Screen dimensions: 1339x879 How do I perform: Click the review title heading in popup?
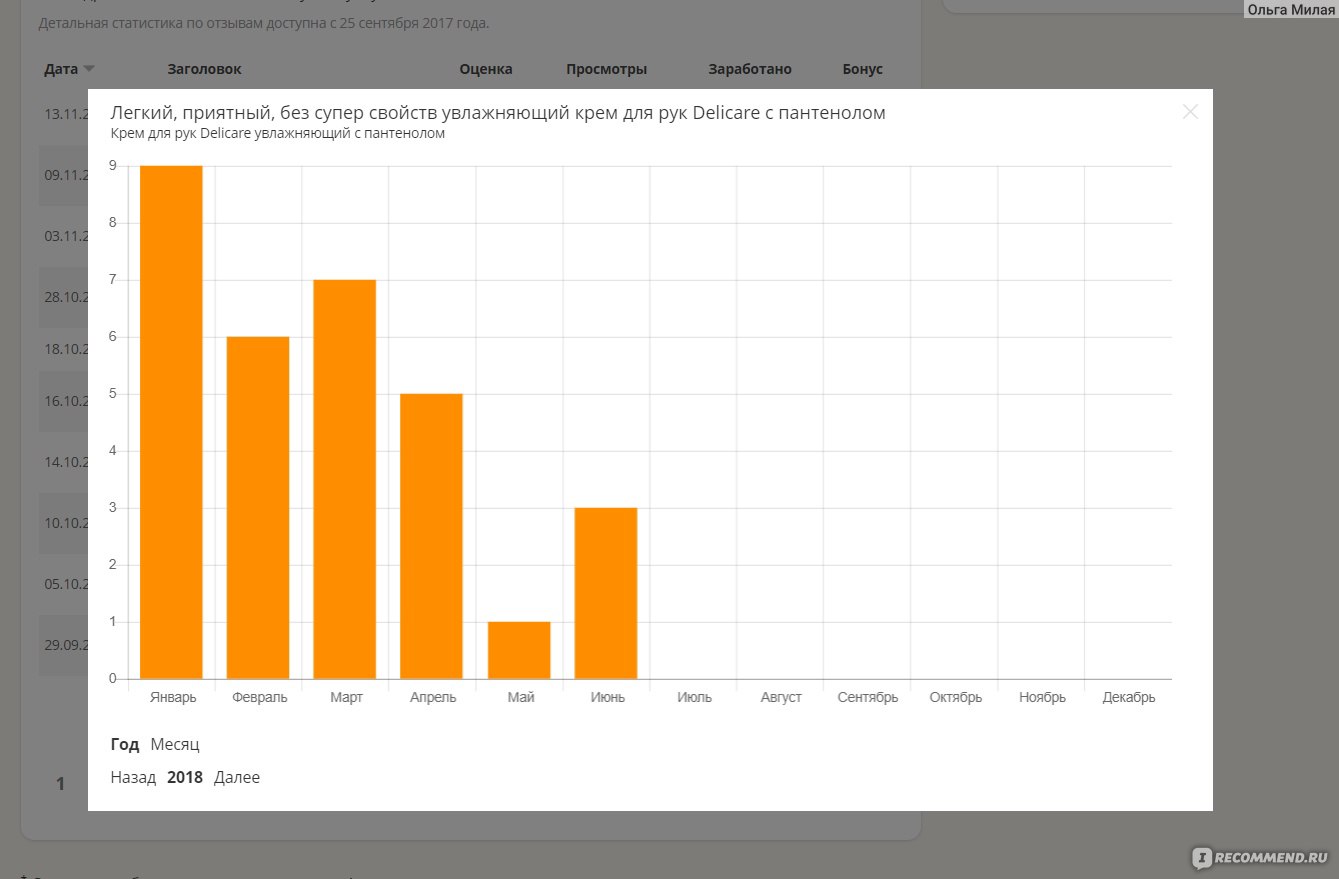(498, 113)
